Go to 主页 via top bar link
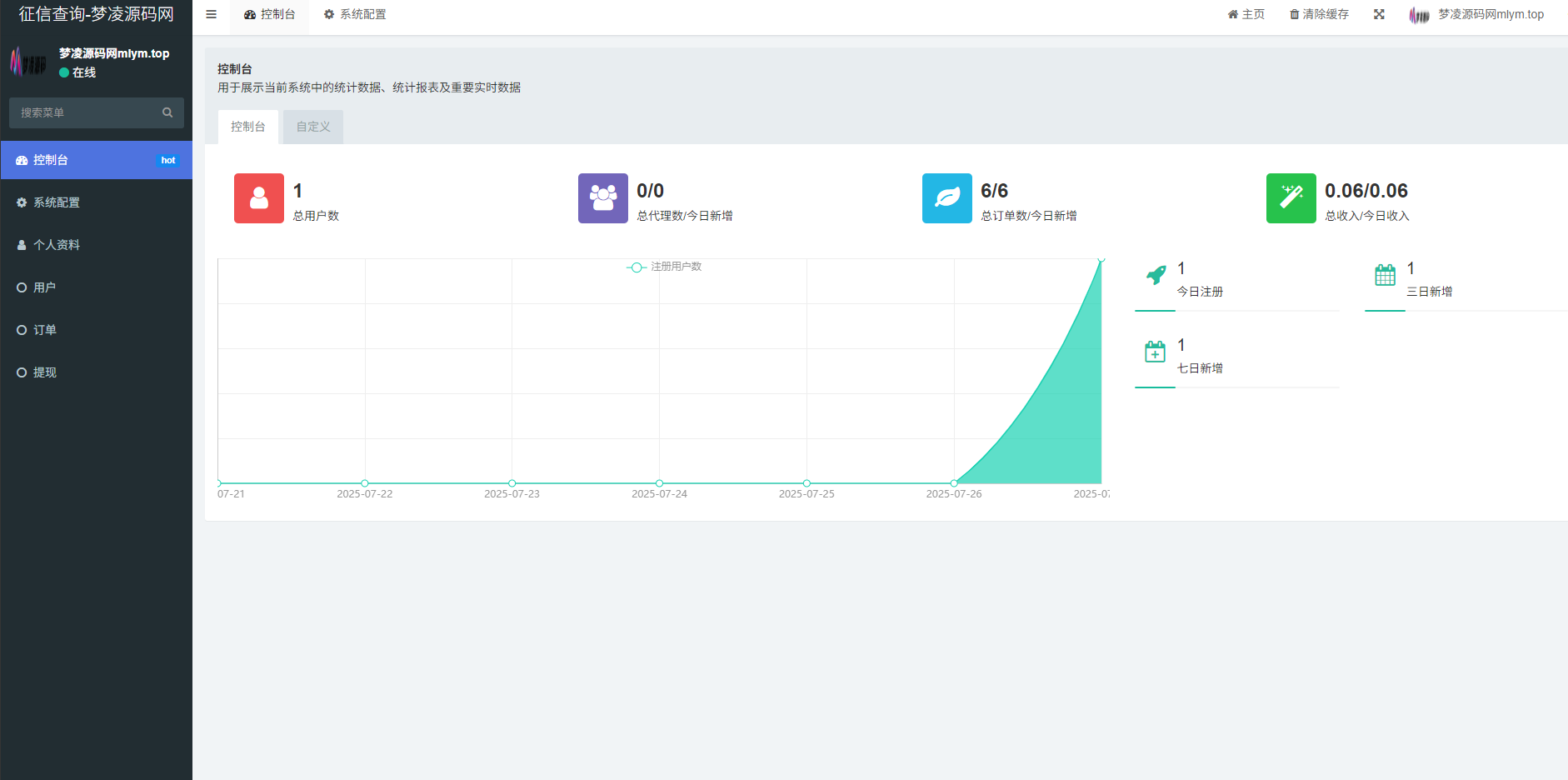 [1246, 14]
